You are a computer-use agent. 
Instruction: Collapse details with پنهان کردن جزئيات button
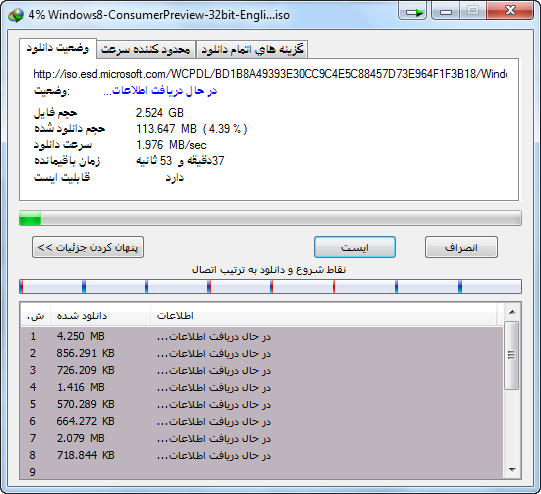pos(88,247)
